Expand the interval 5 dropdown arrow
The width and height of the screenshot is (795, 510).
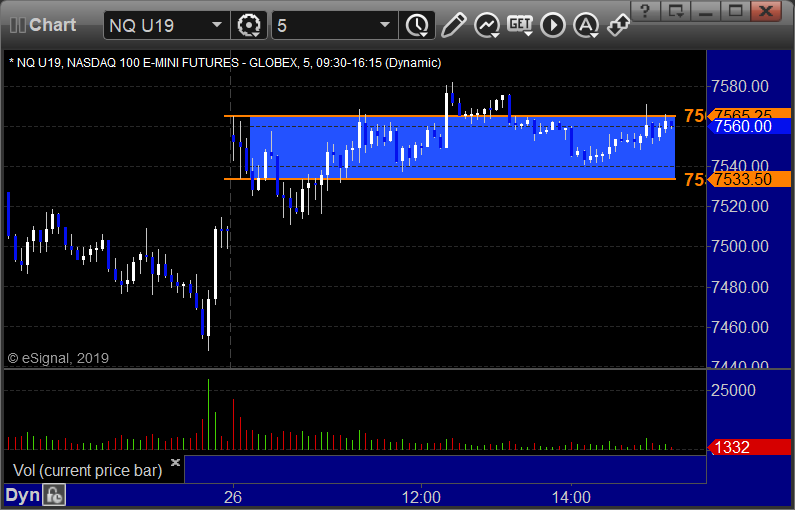coord(385,25)
